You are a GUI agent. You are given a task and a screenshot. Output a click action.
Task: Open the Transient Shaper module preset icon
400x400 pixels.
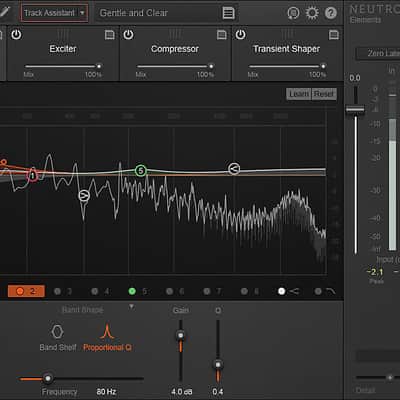(x=334, y=35)
